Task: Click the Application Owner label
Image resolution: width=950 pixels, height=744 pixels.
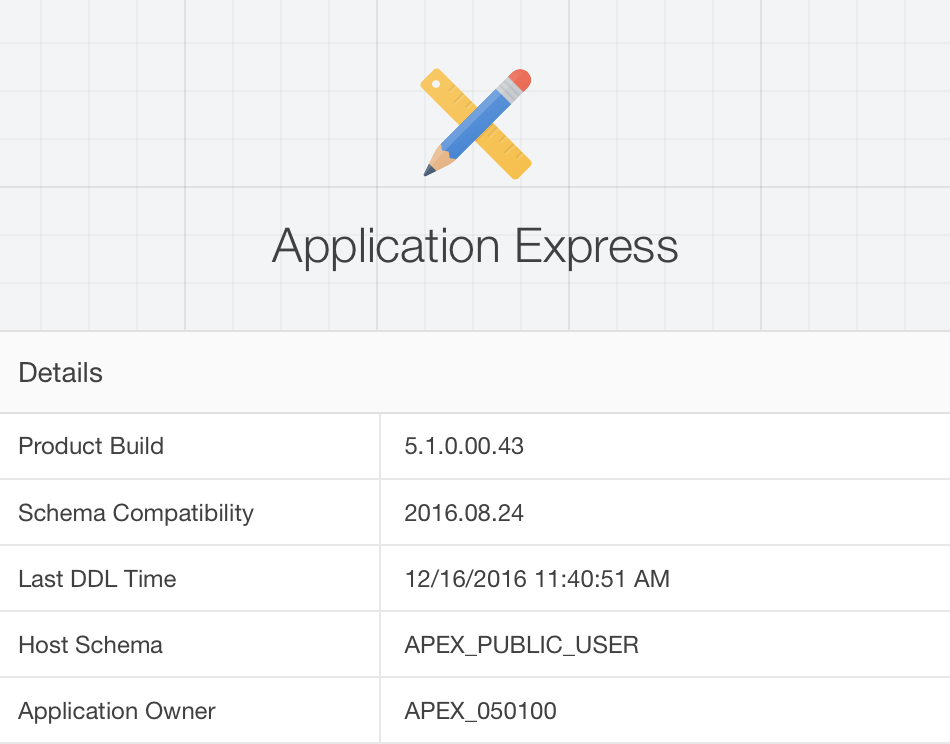Action: click(117, 711)
